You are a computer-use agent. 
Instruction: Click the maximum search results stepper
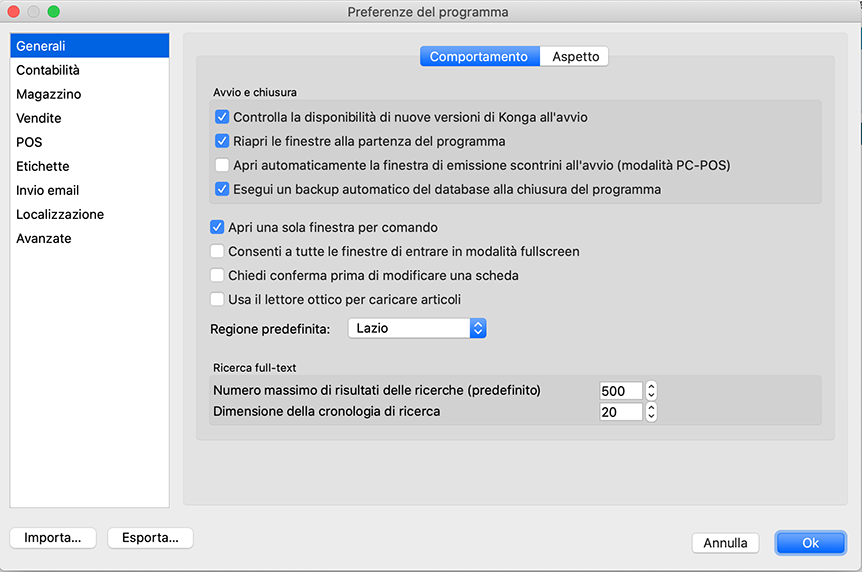pyautogui.click(x=651, y=390)
